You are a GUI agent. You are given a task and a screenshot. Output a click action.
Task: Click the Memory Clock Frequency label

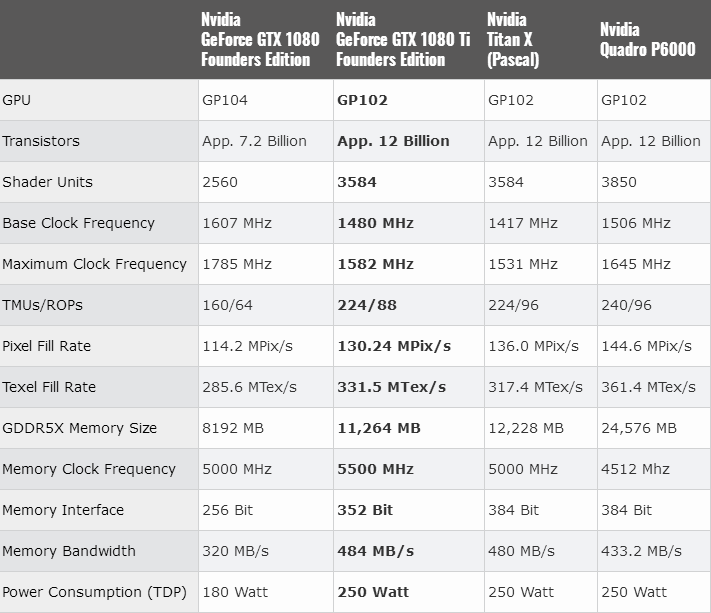tap(89, 469)
